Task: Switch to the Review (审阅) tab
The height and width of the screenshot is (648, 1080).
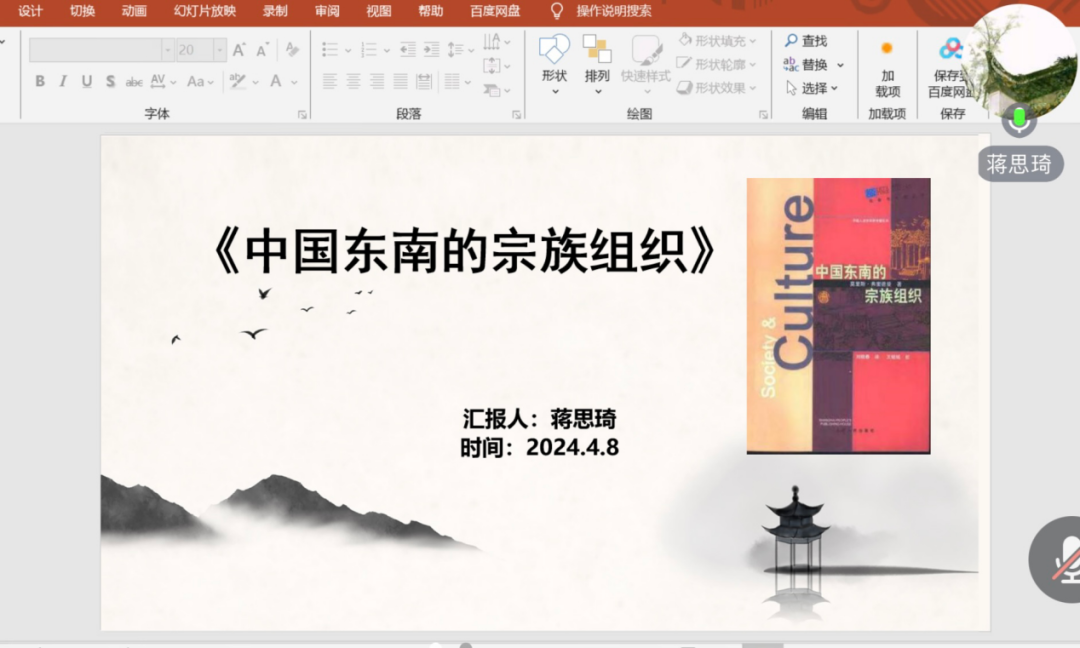Action: pyautogui.click(x=326, y=11)
